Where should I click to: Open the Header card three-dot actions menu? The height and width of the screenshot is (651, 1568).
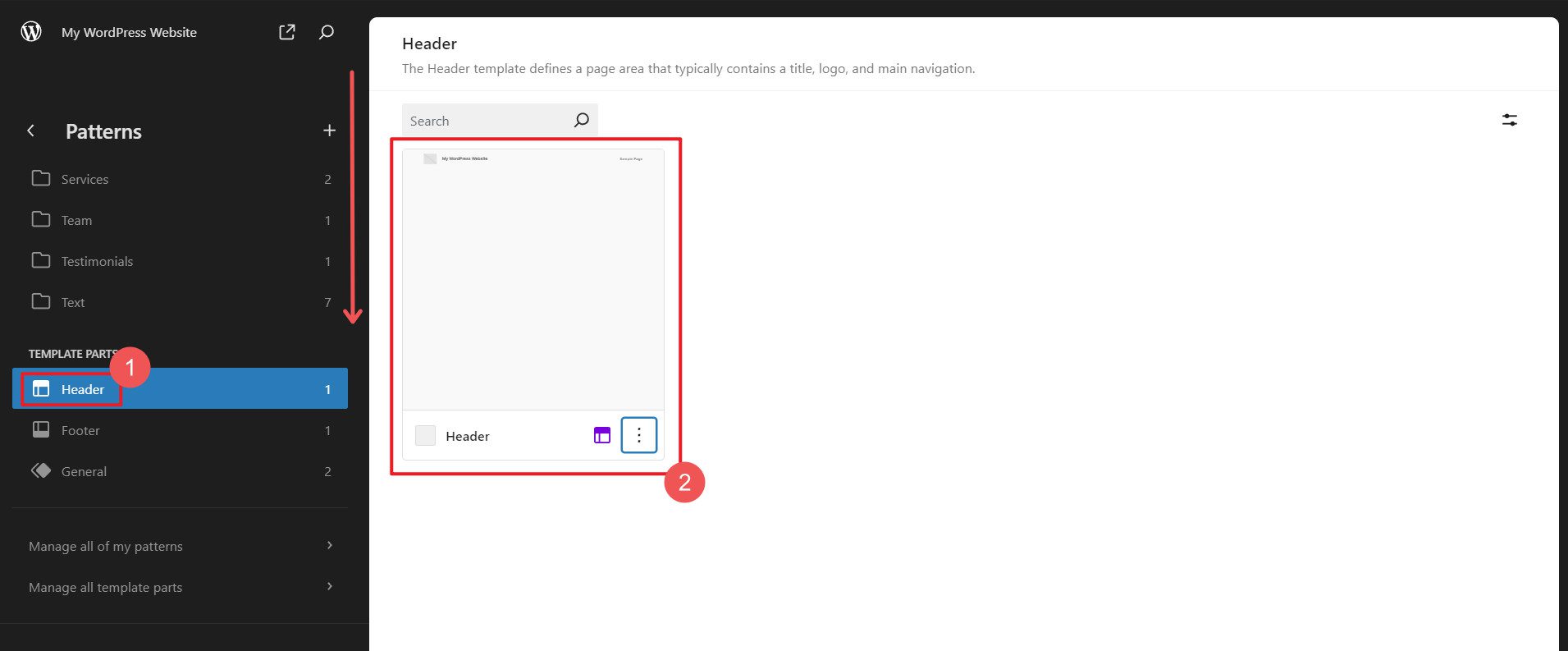[x=638, y=435]
